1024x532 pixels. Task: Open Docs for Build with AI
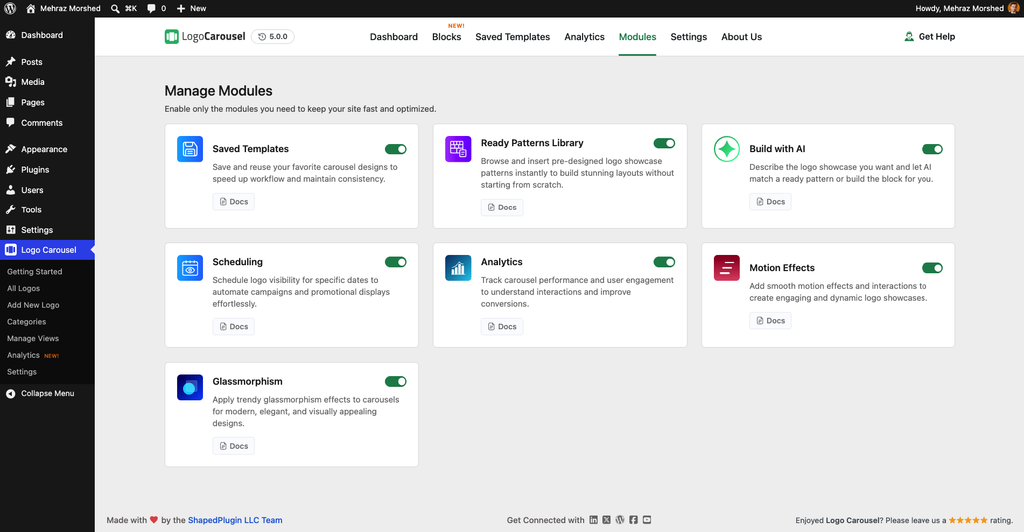click(771, 202)
